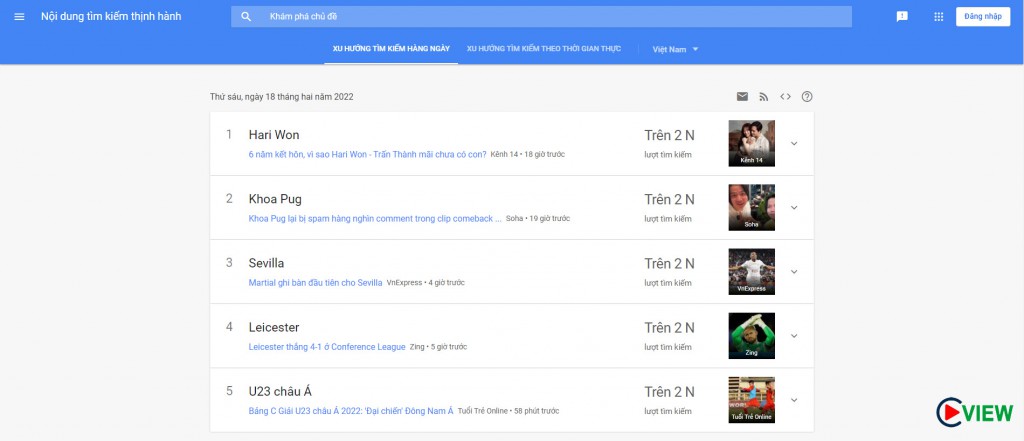The image size is (1024, 441).
Task: Open the Việt Nam country dropdown
Action: (675, 49)
